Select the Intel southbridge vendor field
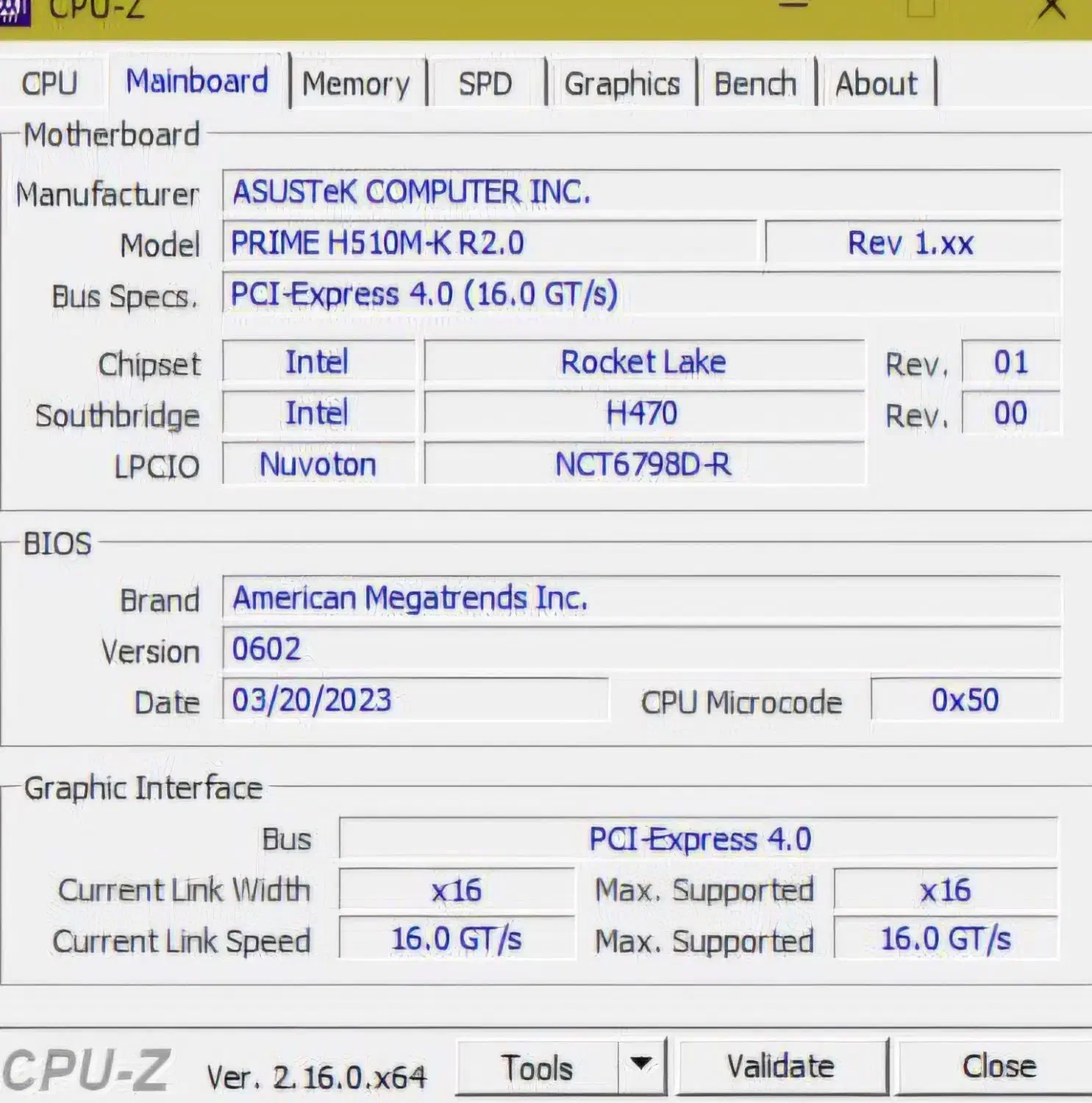 (x=318, y=413)
